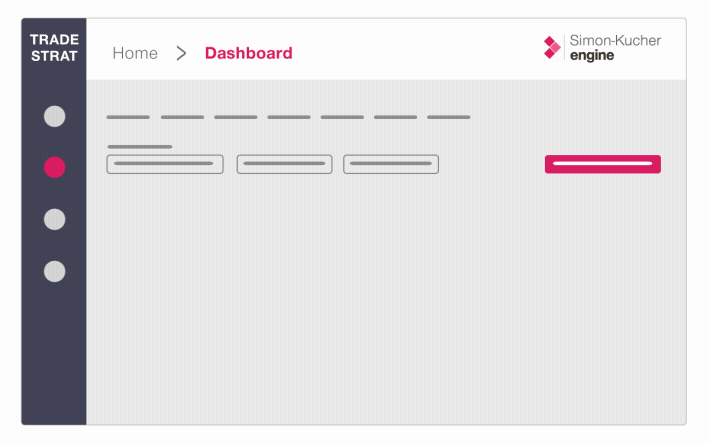This screenshot has height=444, width=710.
Task: Expand the first (widest) filter box
Action: point(165,164)
